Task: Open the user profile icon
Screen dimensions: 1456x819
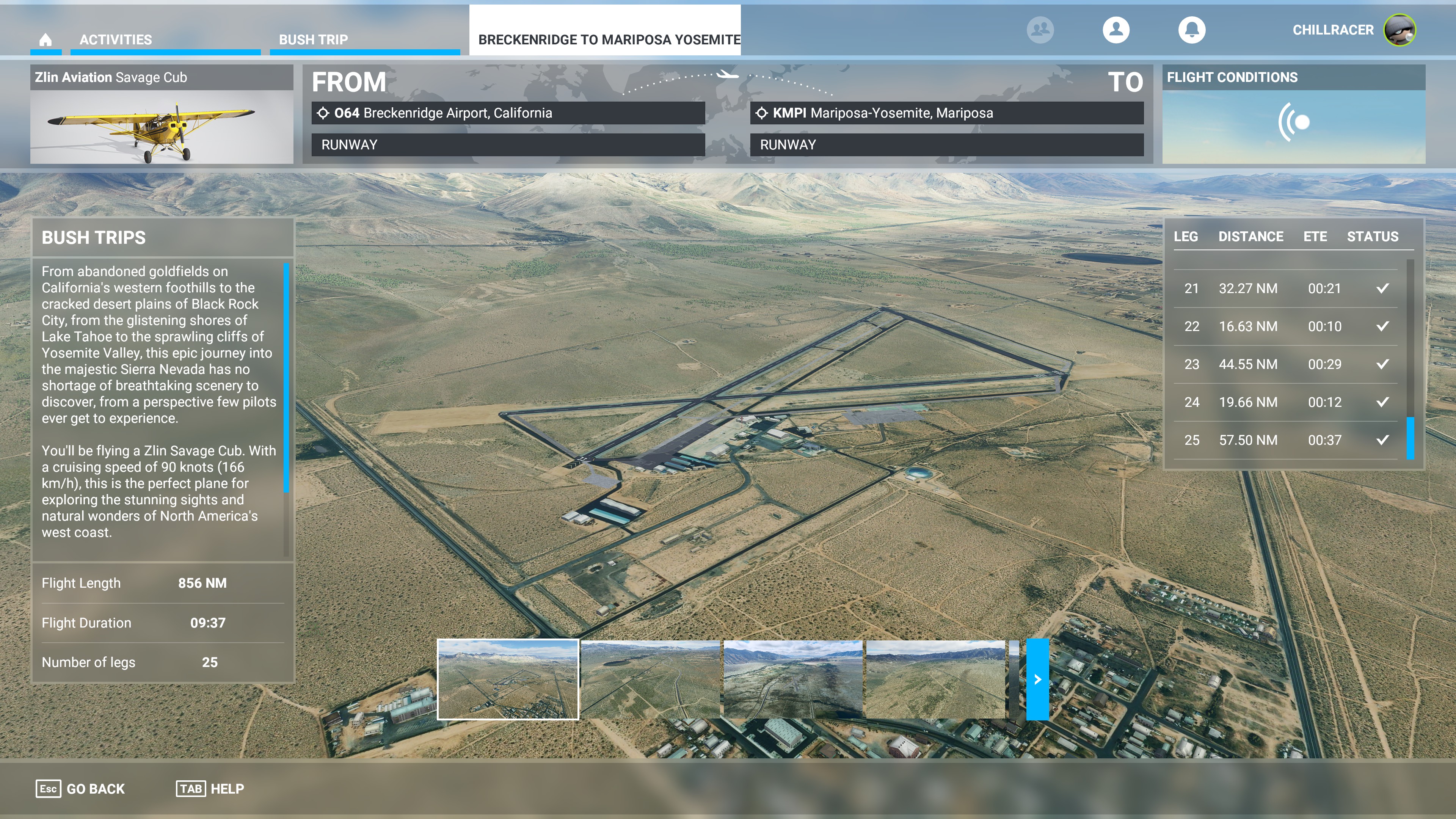Action: (x=1116, y=30)
